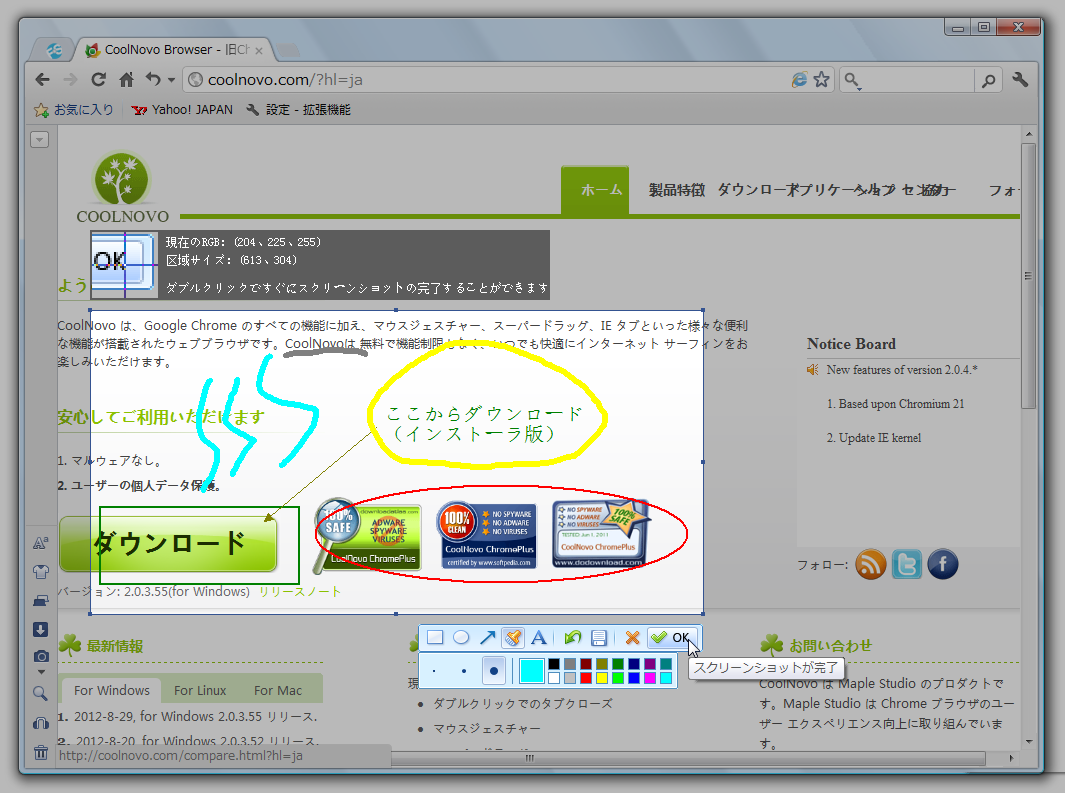Click the trash icon in the sidebar
Image resolution: width=1065 pixels, height=793 pixels.
point(41,752)
